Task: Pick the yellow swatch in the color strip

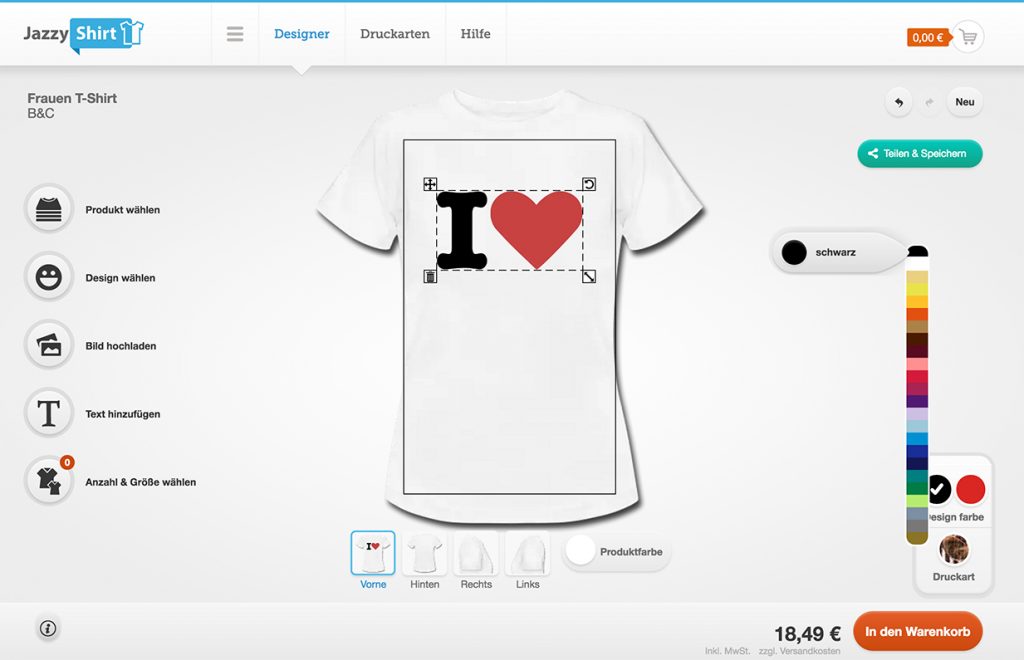Action: tap(917, 289)
